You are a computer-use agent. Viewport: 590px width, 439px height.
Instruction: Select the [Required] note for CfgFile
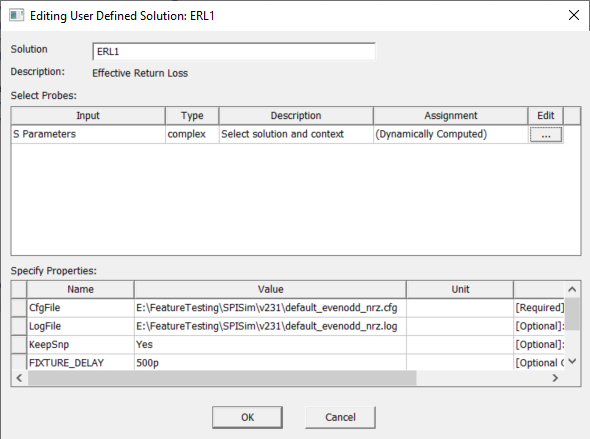[539, 308]
